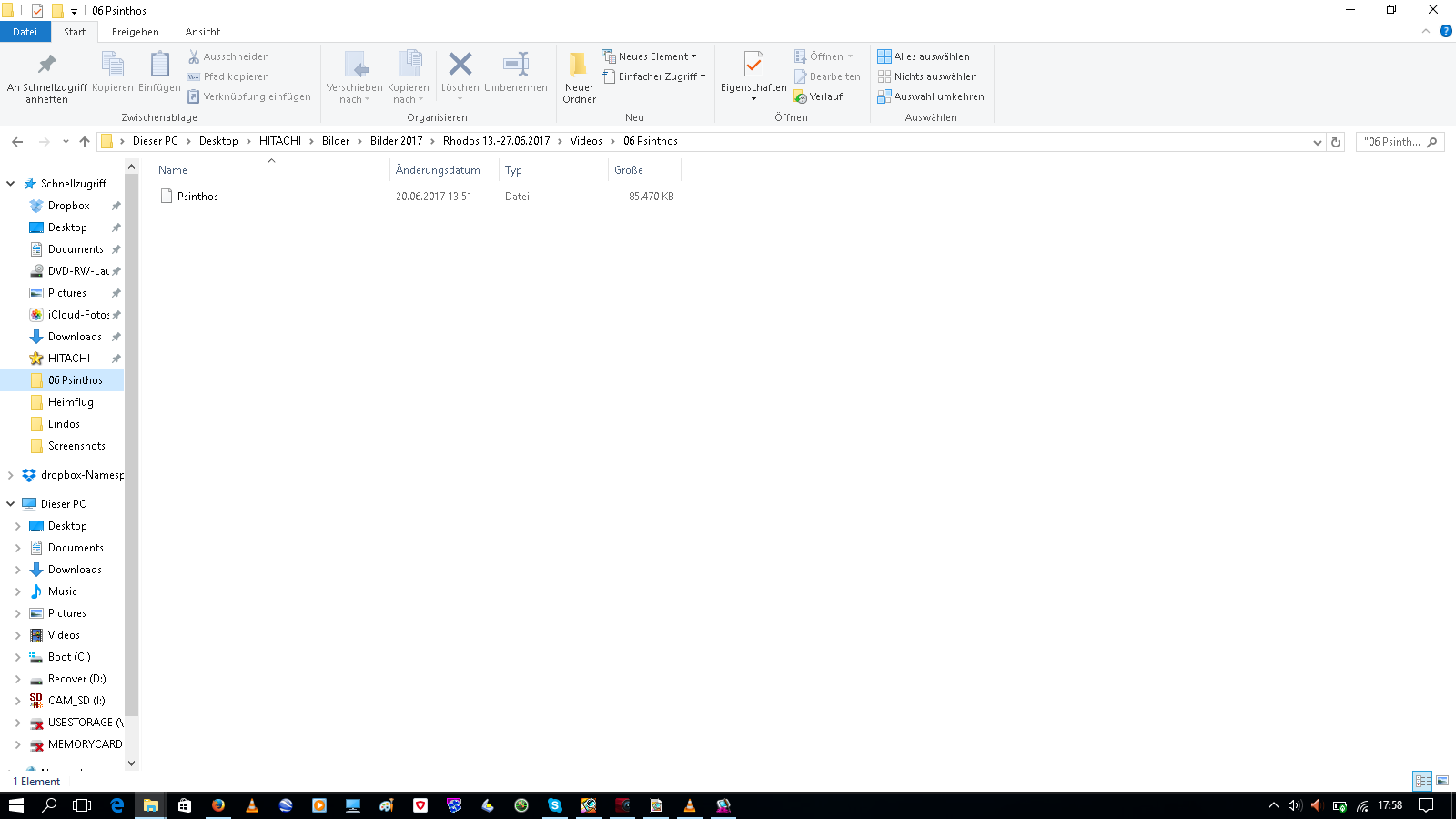This screenshot has height=819, width=1456.
Task: Click the Löschen delete icon
Action: [x=460, y=65]
